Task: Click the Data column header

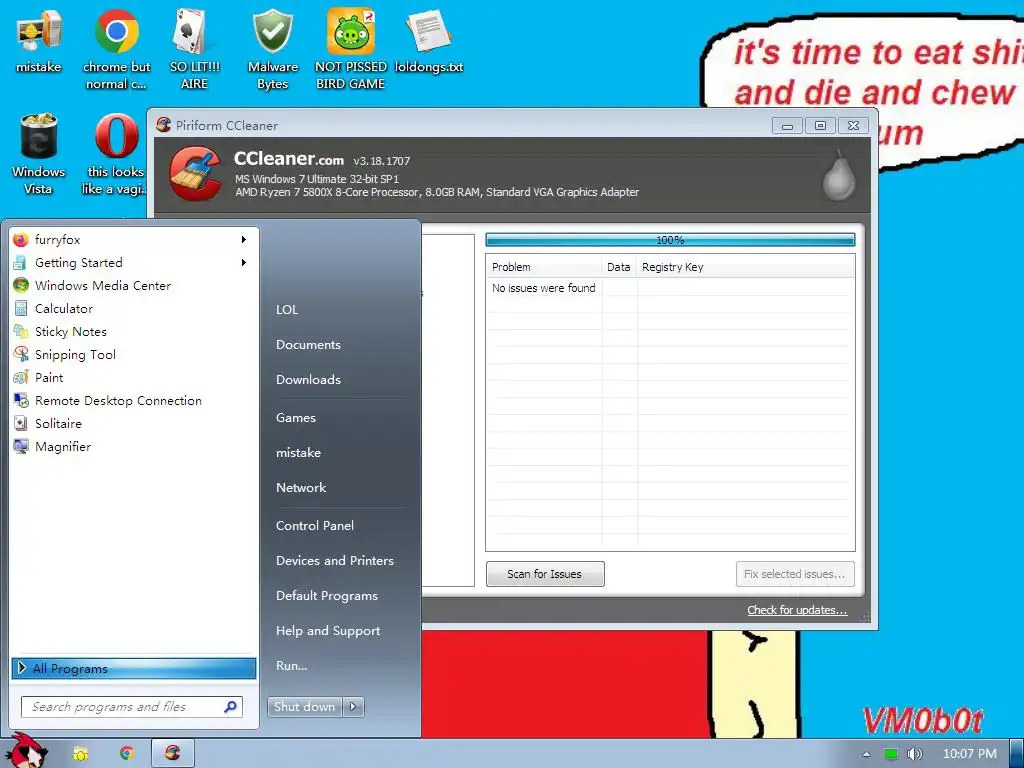Action: tap(618, 267)
